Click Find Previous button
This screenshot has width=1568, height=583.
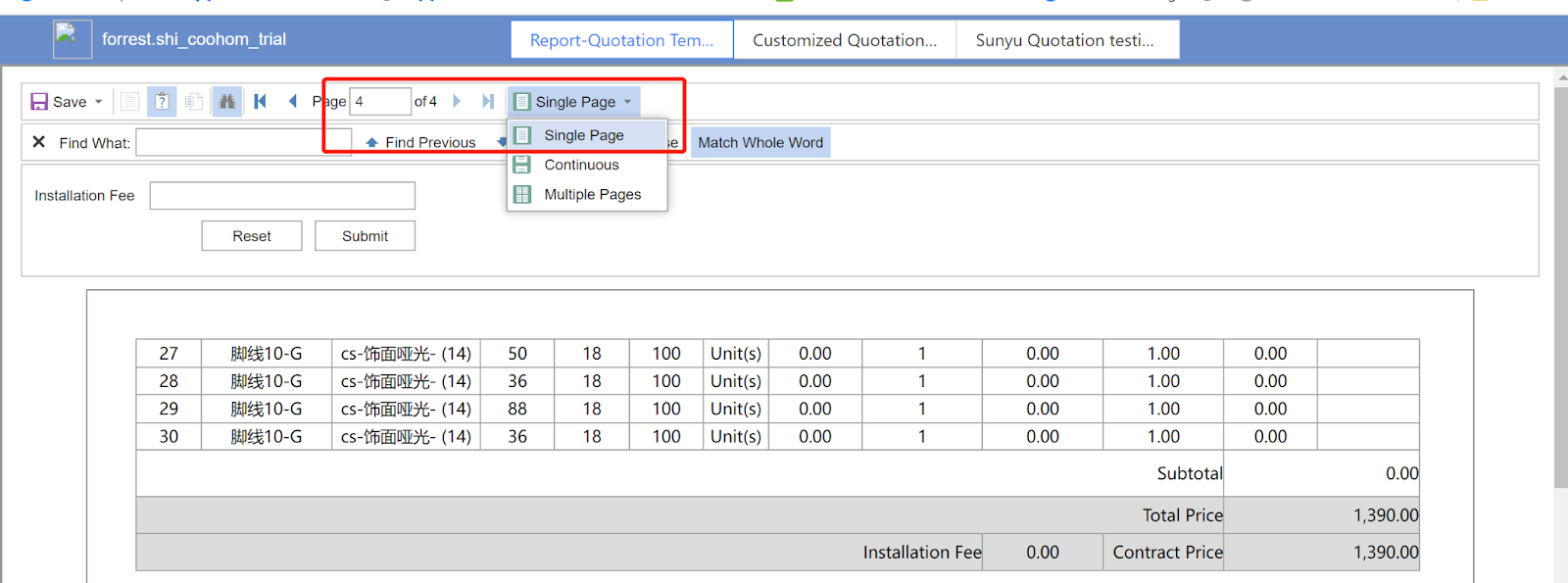[421, 143]
